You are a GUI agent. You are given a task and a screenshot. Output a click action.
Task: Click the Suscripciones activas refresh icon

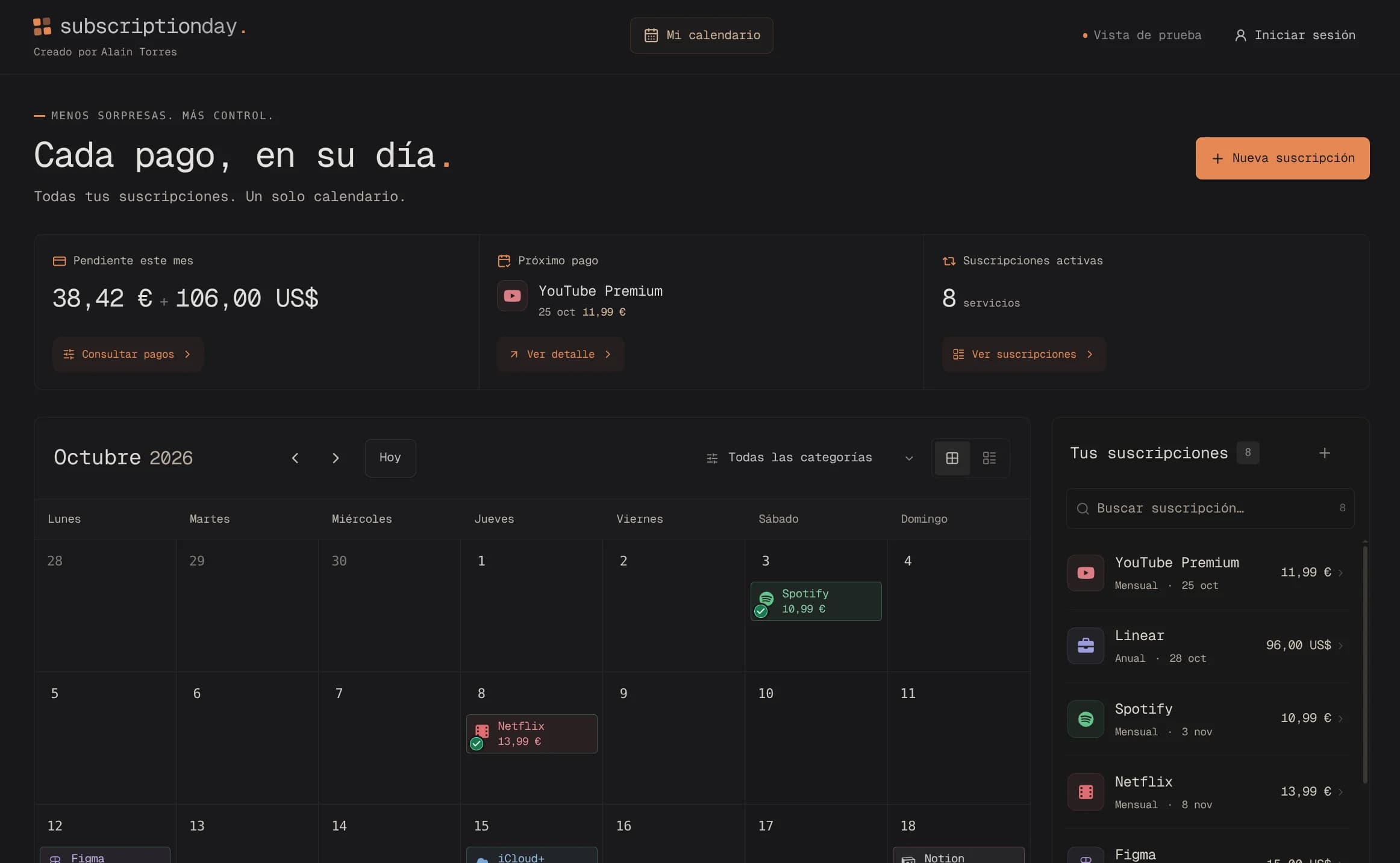point(949,261)
